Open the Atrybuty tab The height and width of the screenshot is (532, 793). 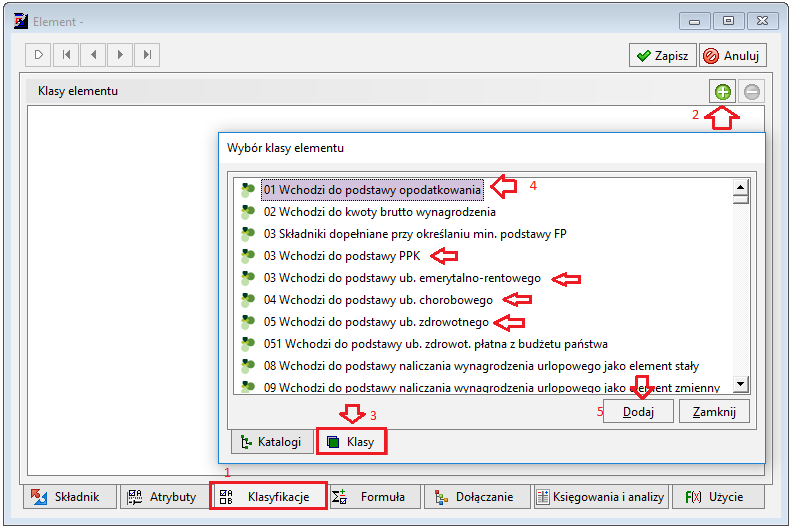click(164, 497)
